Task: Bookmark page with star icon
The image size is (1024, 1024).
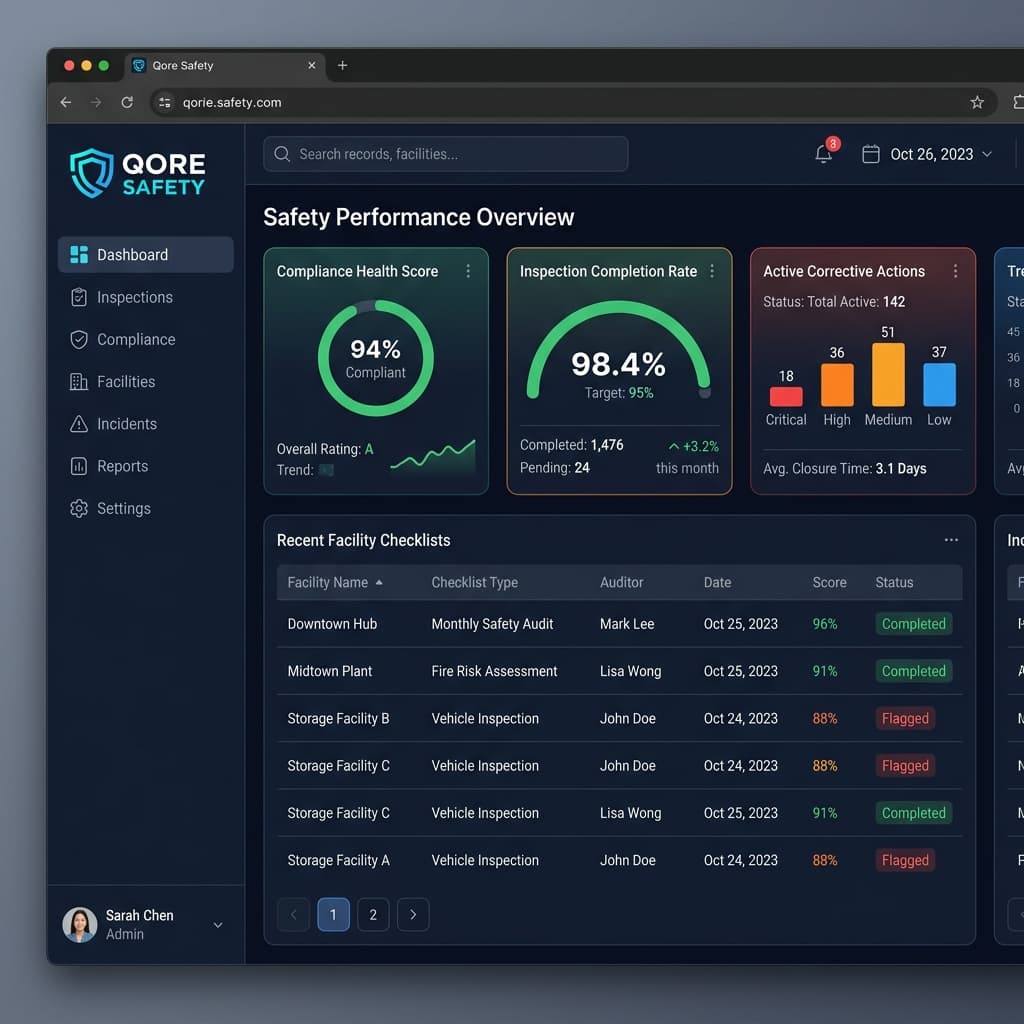Action: pos(977,102)
